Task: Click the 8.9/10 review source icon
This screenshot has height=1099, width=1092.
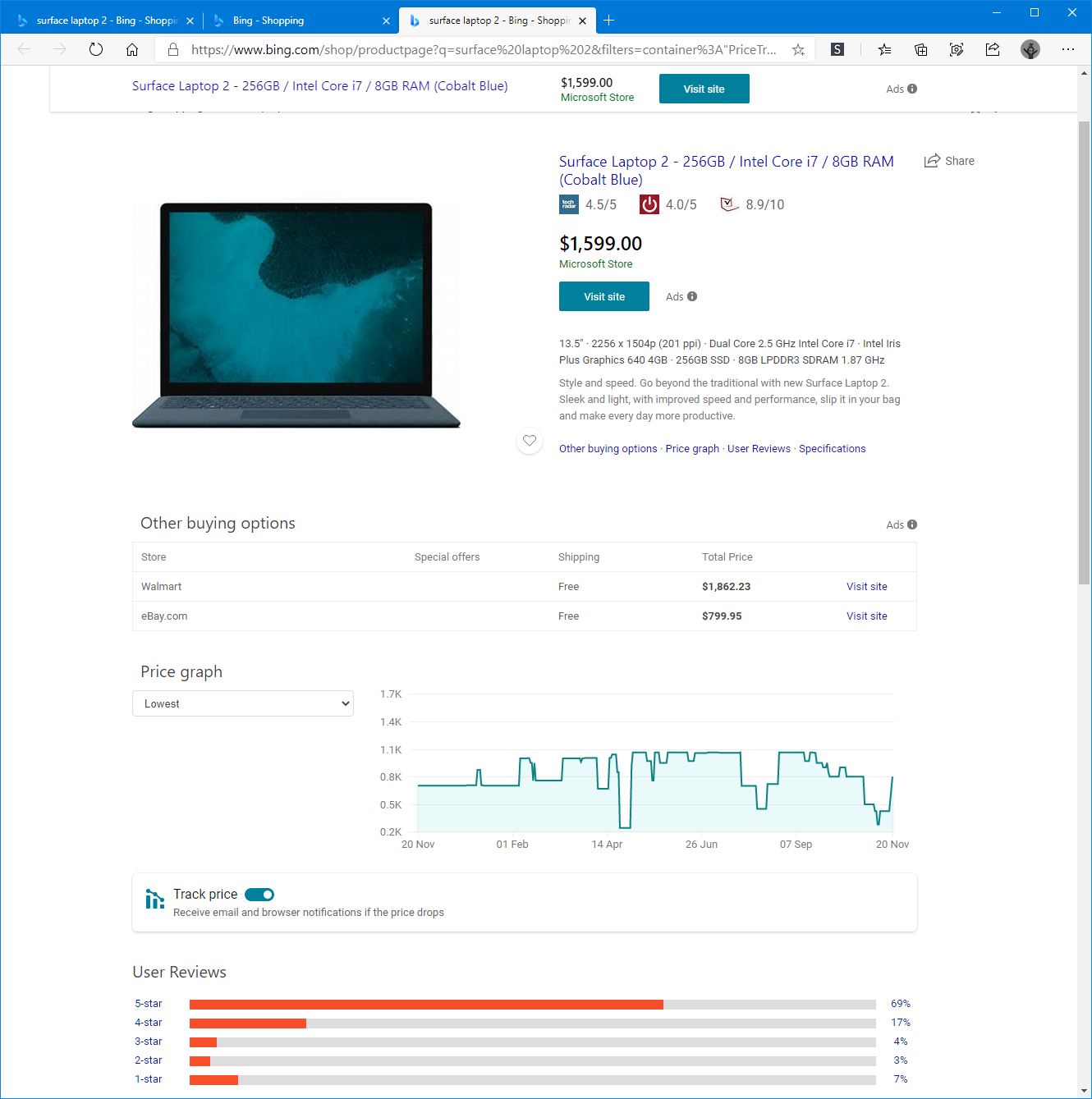Action: point(729,204)
